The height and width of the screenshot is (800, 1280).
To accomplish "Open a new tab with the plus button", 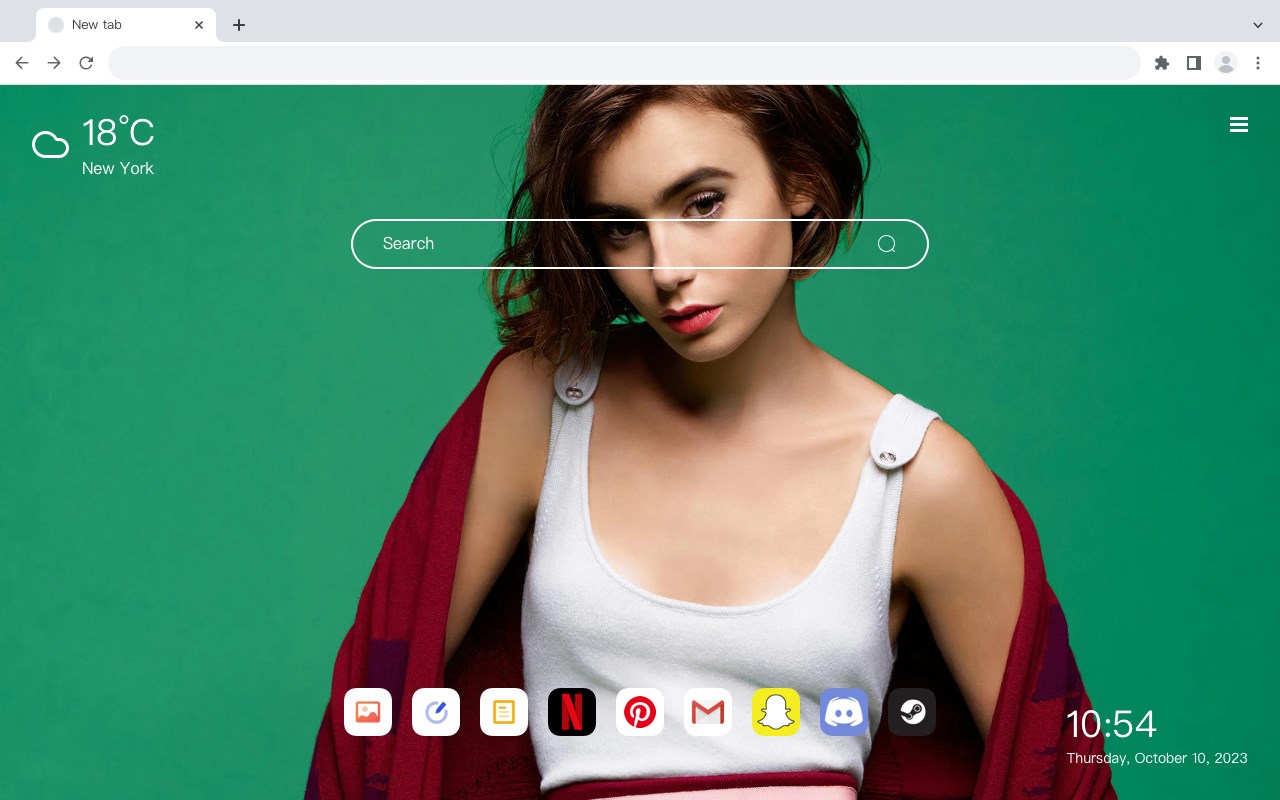I will [x=238, y=25].
